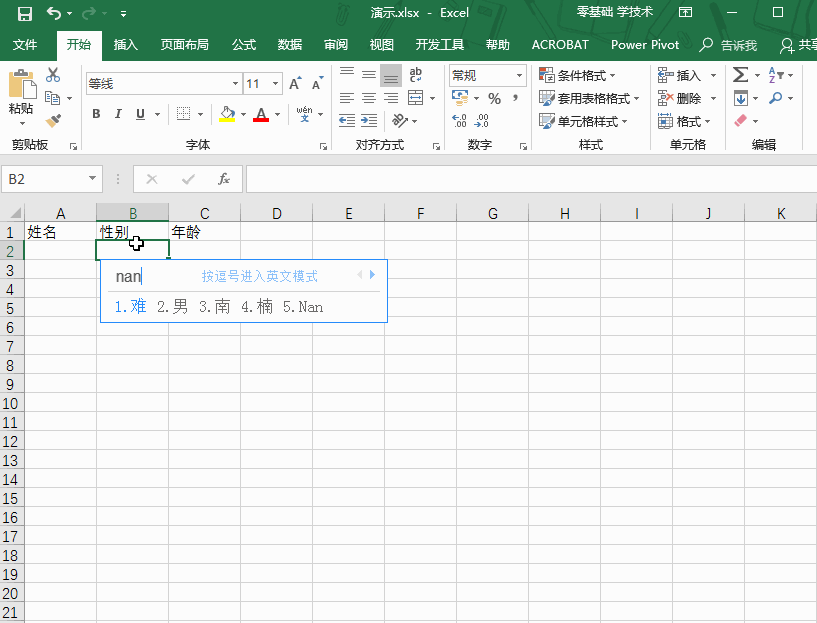
Task: Open Find and Select magnifier
Action: click(x=775, y=97)
